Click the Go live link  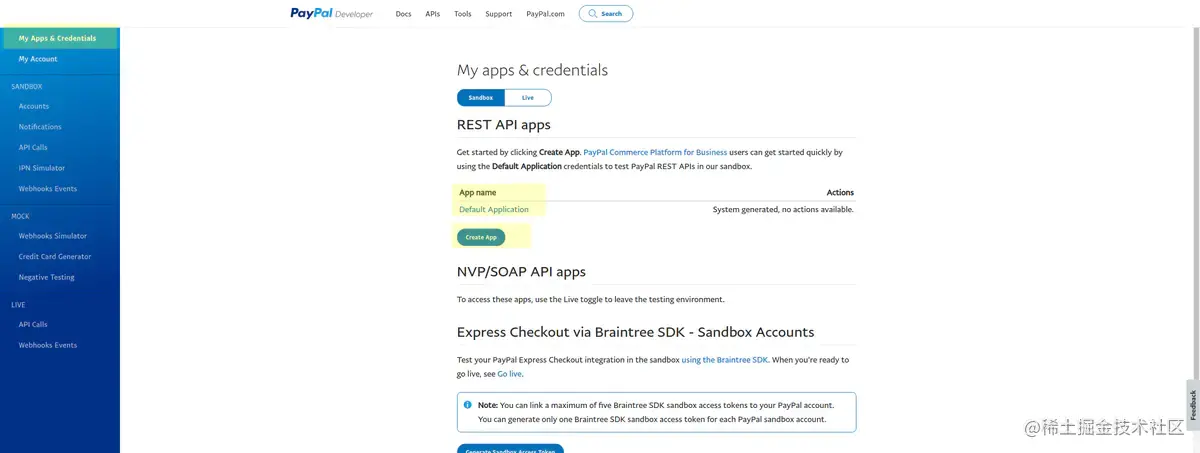tap(509, 374)
